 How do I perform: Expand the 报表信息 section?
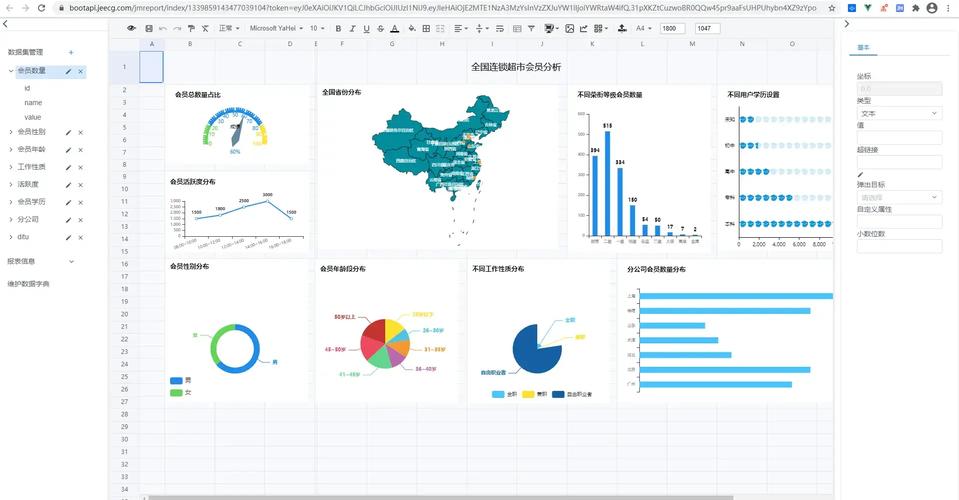71,262
